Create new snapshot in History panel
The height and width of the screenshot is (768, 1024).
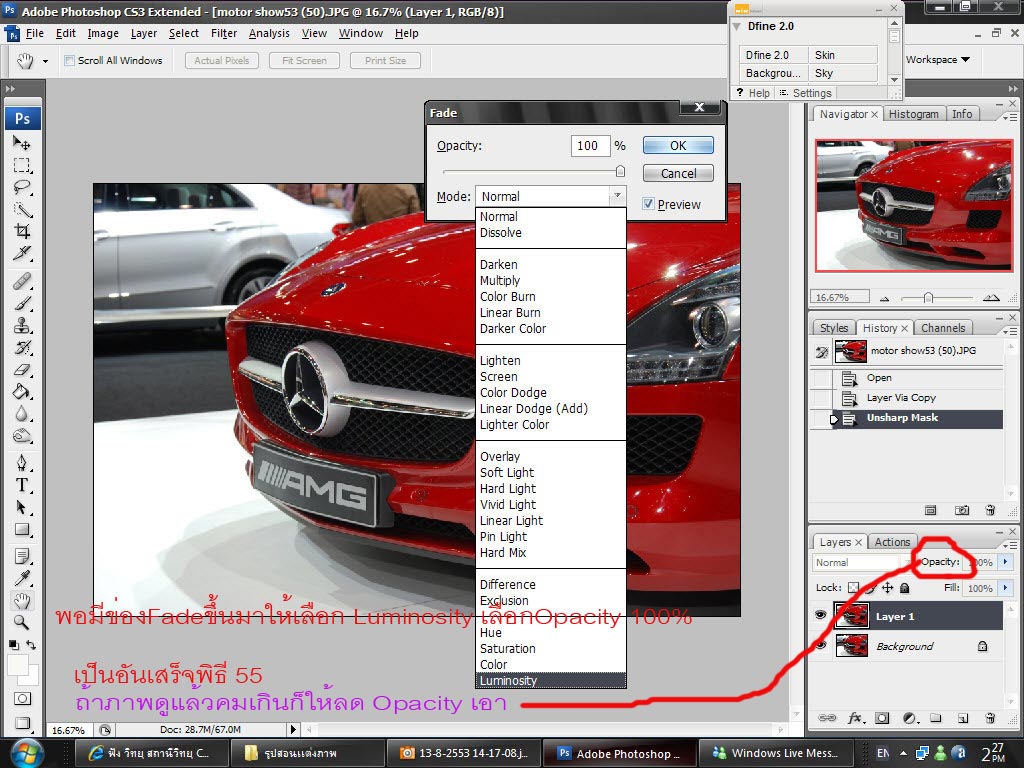962,510
